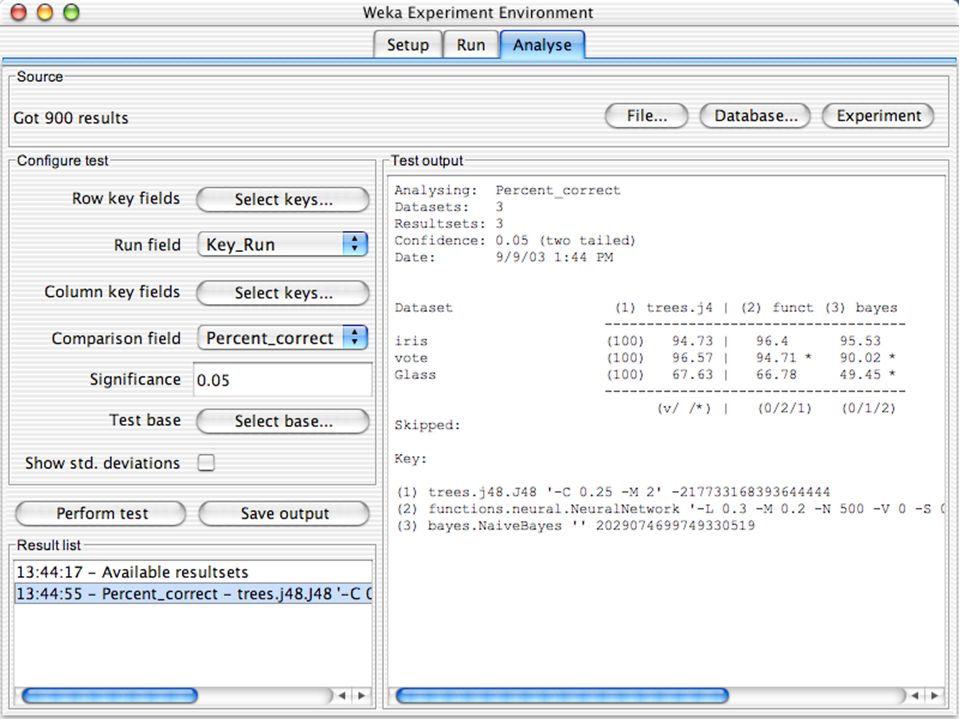Click the Select base... button
This screenshot has width=960, height=720.
[x=283, y=421]
